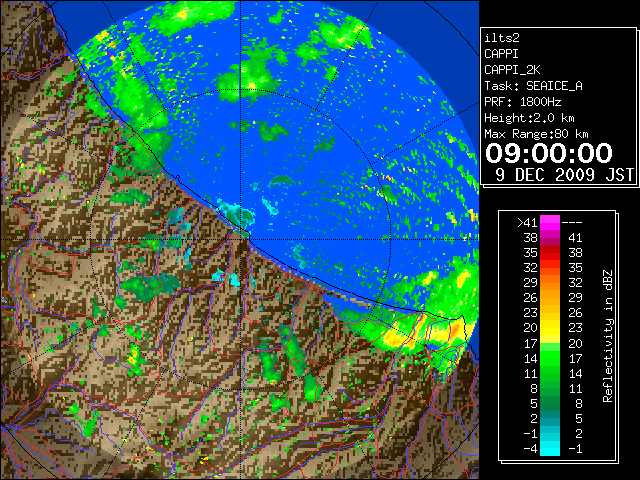The width and height of the screenshot is (640, 480).
Task: Click the '9 DEC 2009 JST' date
Action: point(564,175)
